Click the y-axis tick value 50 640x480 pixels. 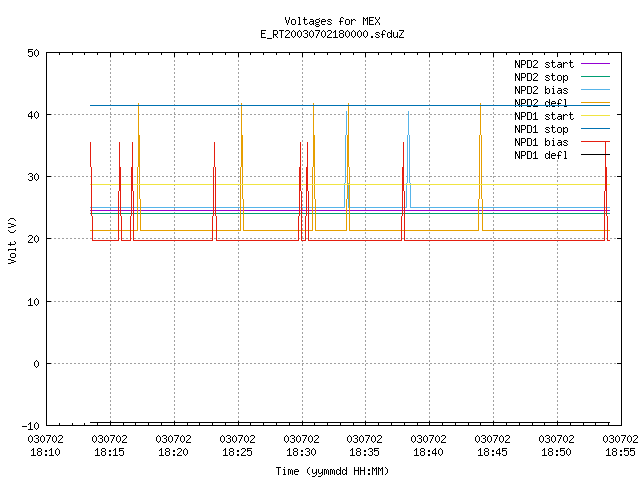click(x=33, y=53)
